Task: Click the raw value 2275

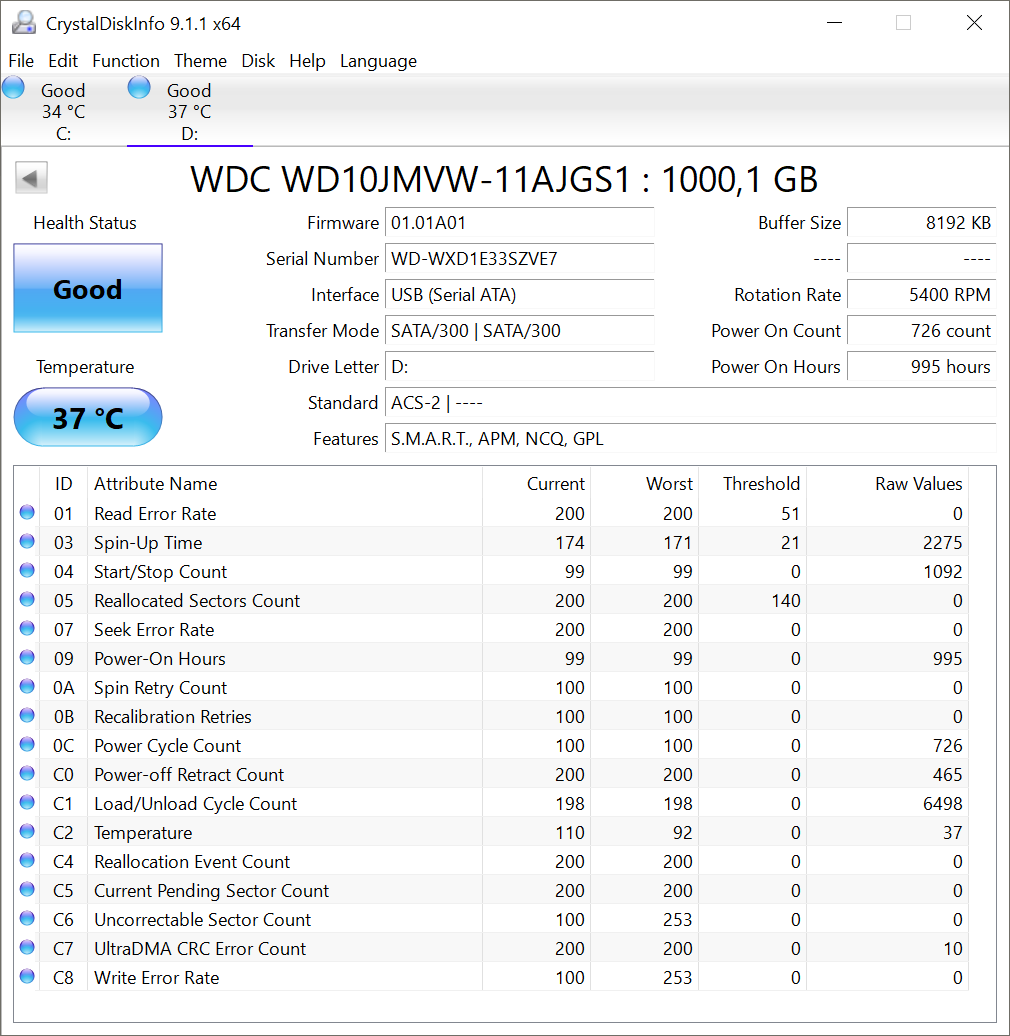Action: click(943, 542)
